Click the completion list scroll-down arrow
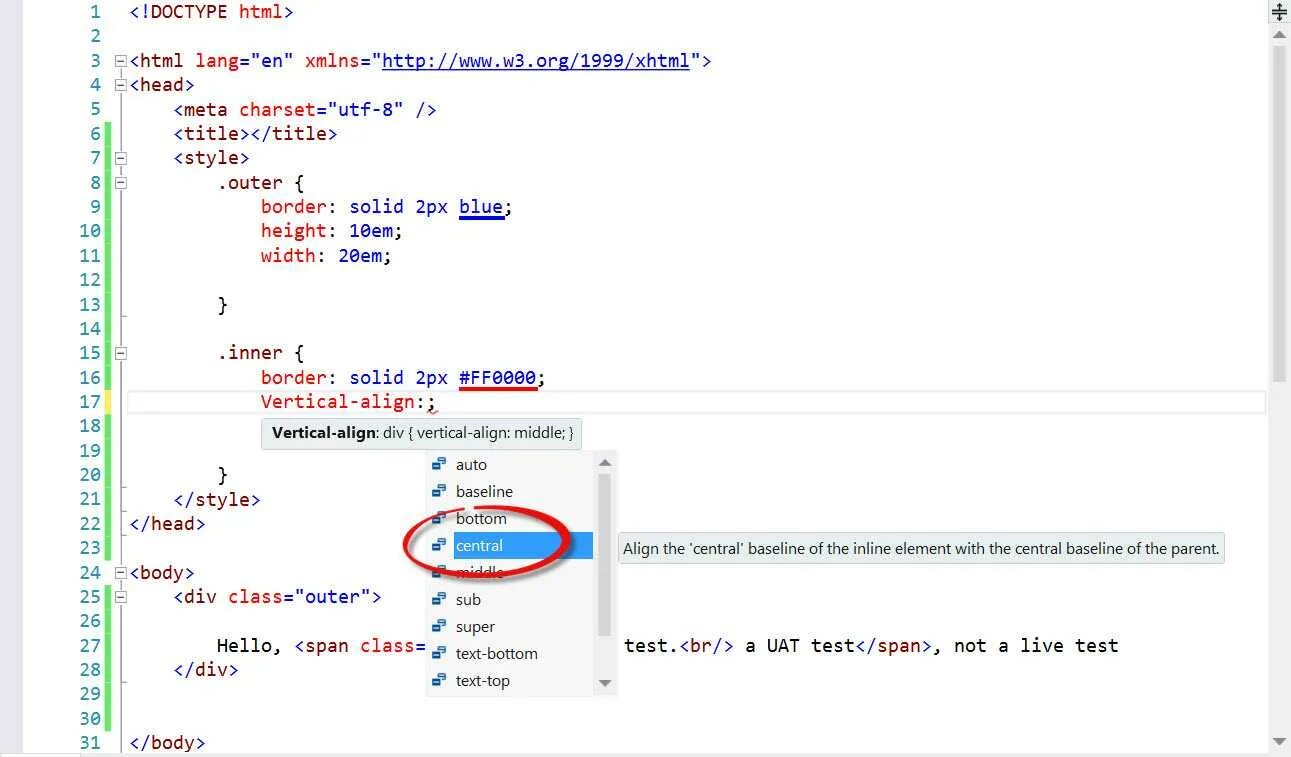The image size is (1291, 757). pos(604,683)
